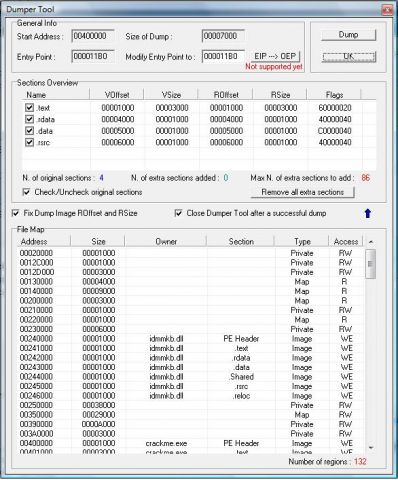
Task: Select the .data row flags C0000040
Action: pyautogui.click(x=335, y=131)
